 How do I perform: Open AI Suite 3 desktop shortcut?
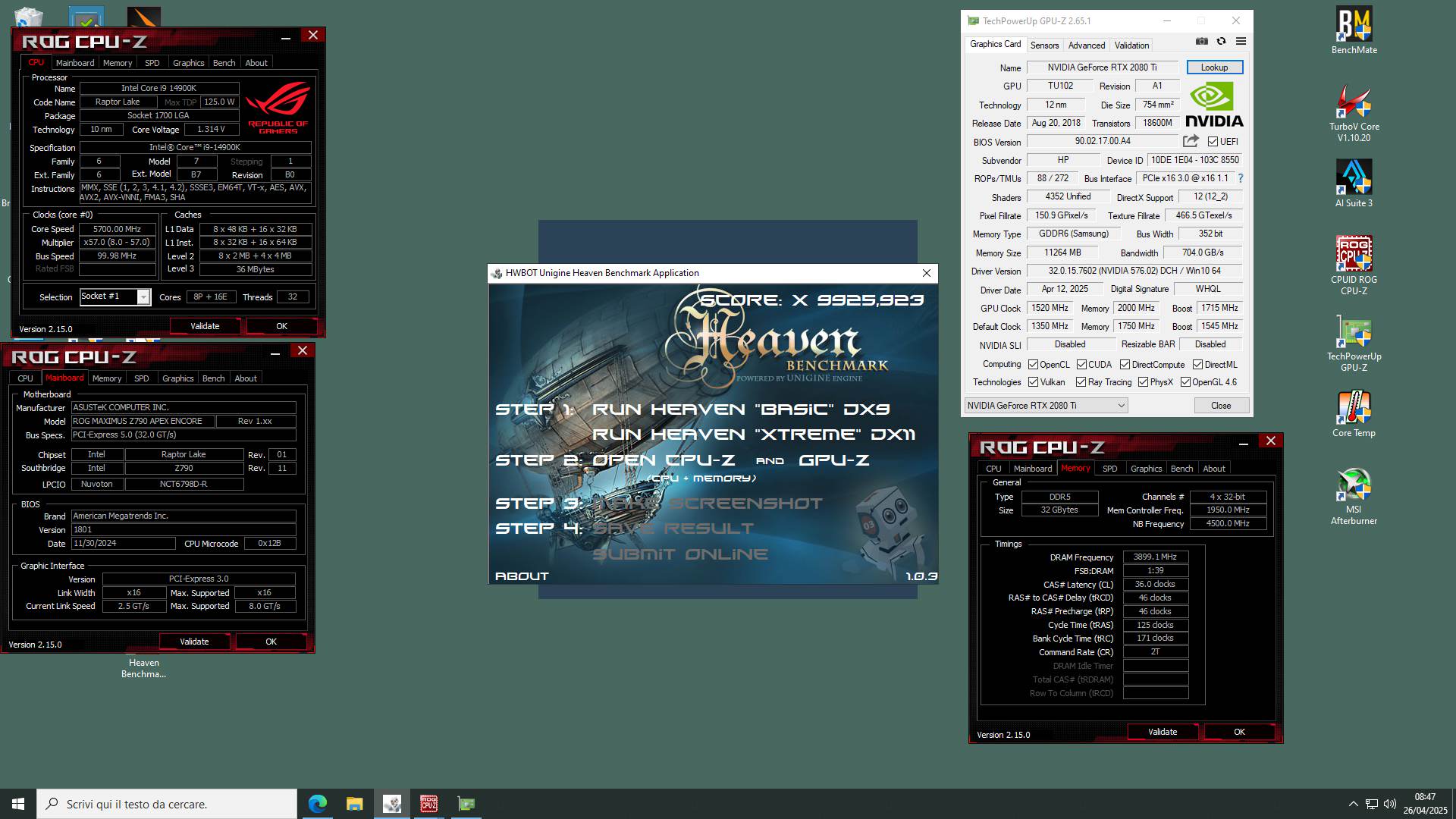click(x=1354, y=184)
